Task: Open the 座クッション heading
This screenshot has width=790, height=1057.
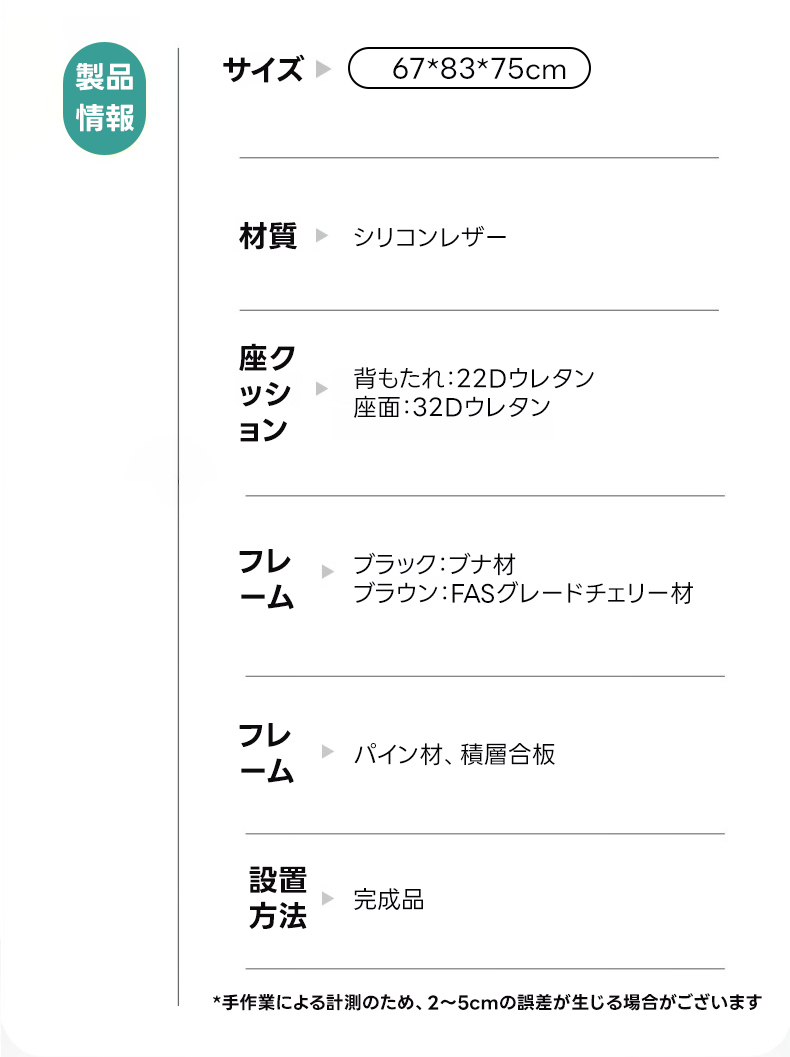Action: tap(268, 393)
